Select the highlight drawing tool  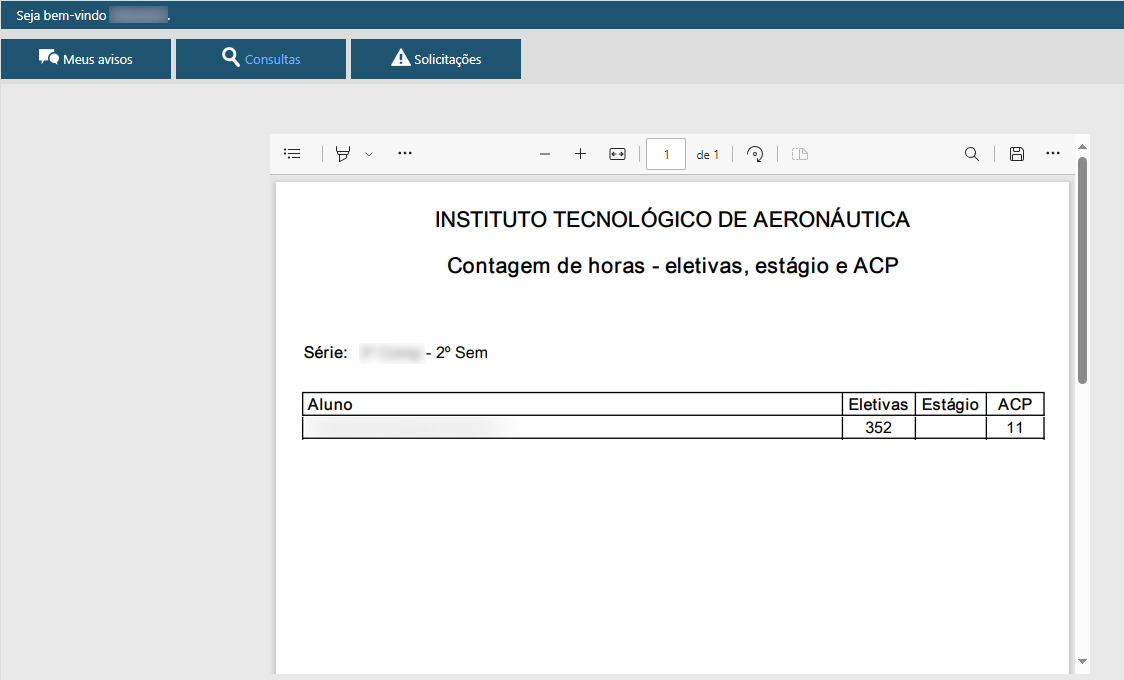[343, 153]
